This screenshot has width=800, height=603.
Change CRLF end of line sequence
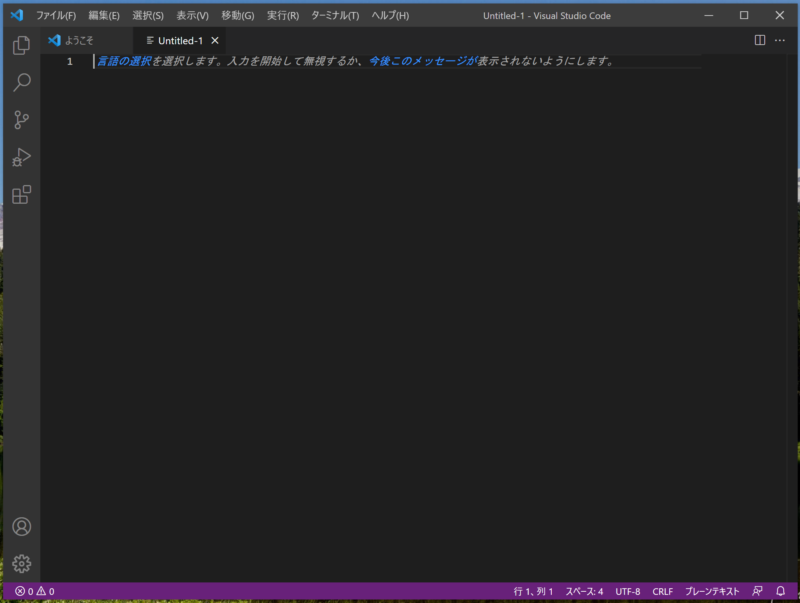(x=662, y=591)
